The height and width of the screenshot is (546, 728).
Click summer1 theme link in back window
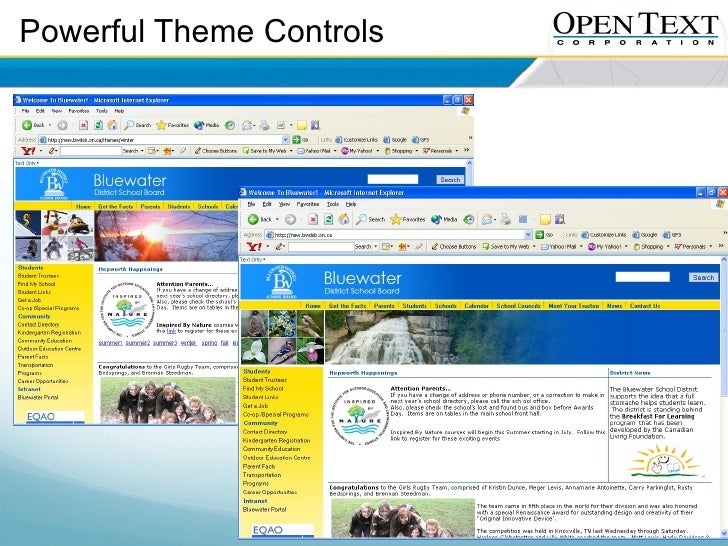(110, 343)
